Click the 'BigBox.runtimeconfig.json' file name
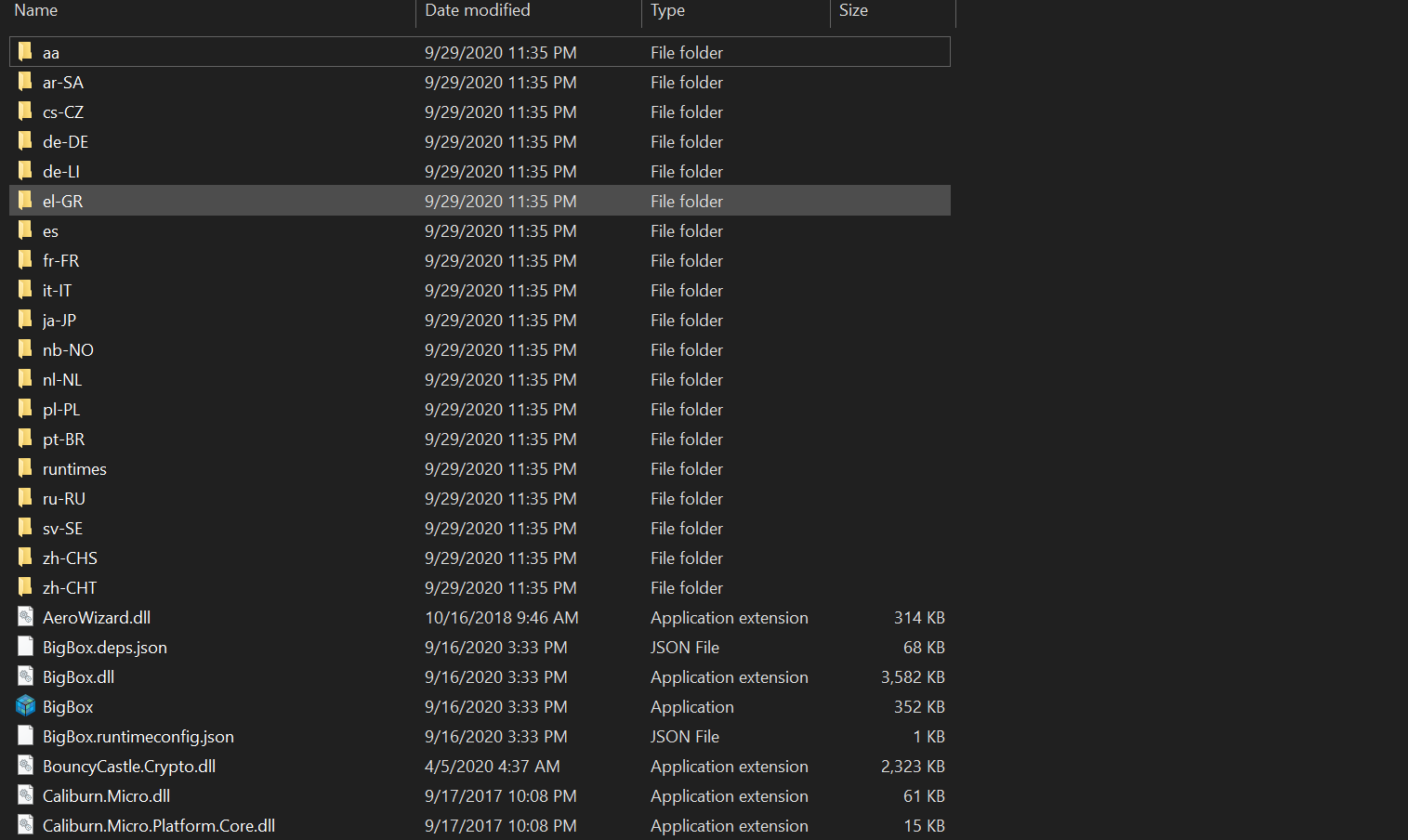Viewport: 1408px width, 840px height. pos(138,737)
